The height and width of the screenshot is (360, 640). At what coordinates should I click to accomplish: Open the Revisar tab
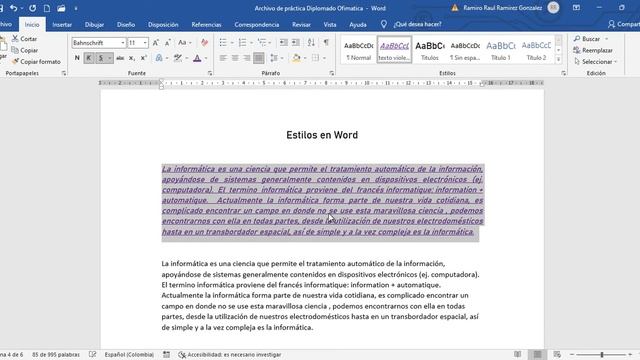coord(301,24)
